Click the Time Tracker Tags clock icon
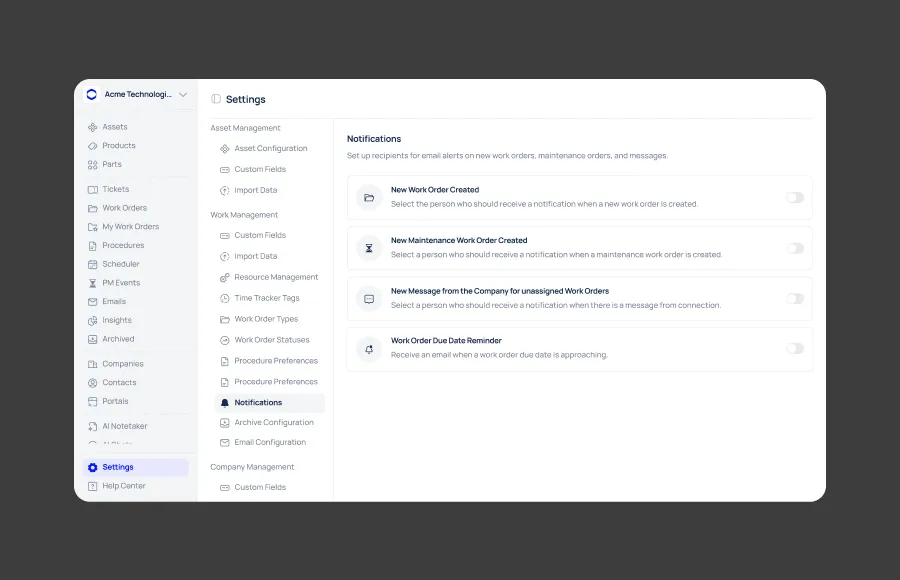The width and height of the screenshot is (900, 580). point(225,299)
